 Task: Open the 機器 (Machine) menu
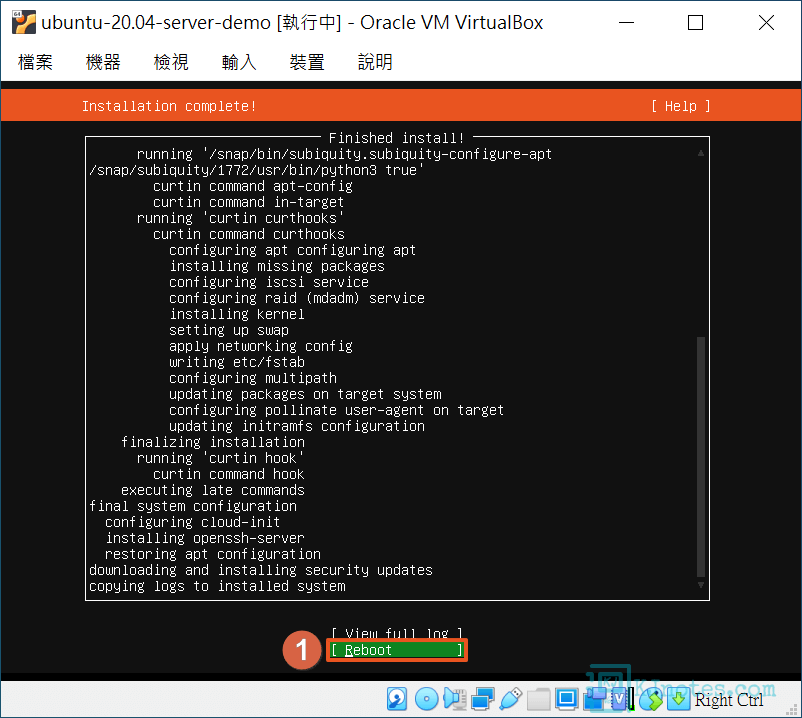[x=103, y=62]
